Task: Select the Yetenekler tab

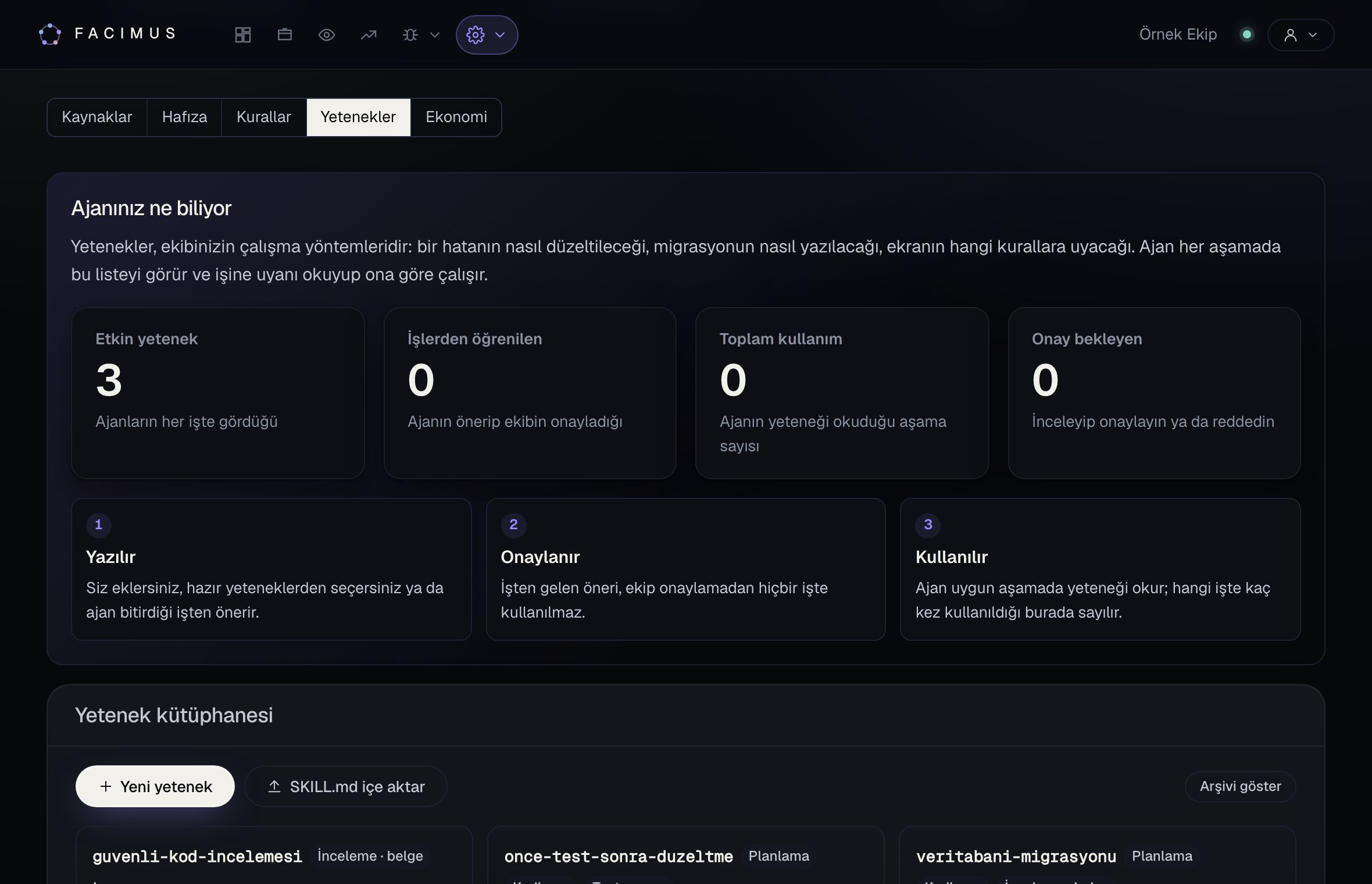Action: (x=358, y=117)
